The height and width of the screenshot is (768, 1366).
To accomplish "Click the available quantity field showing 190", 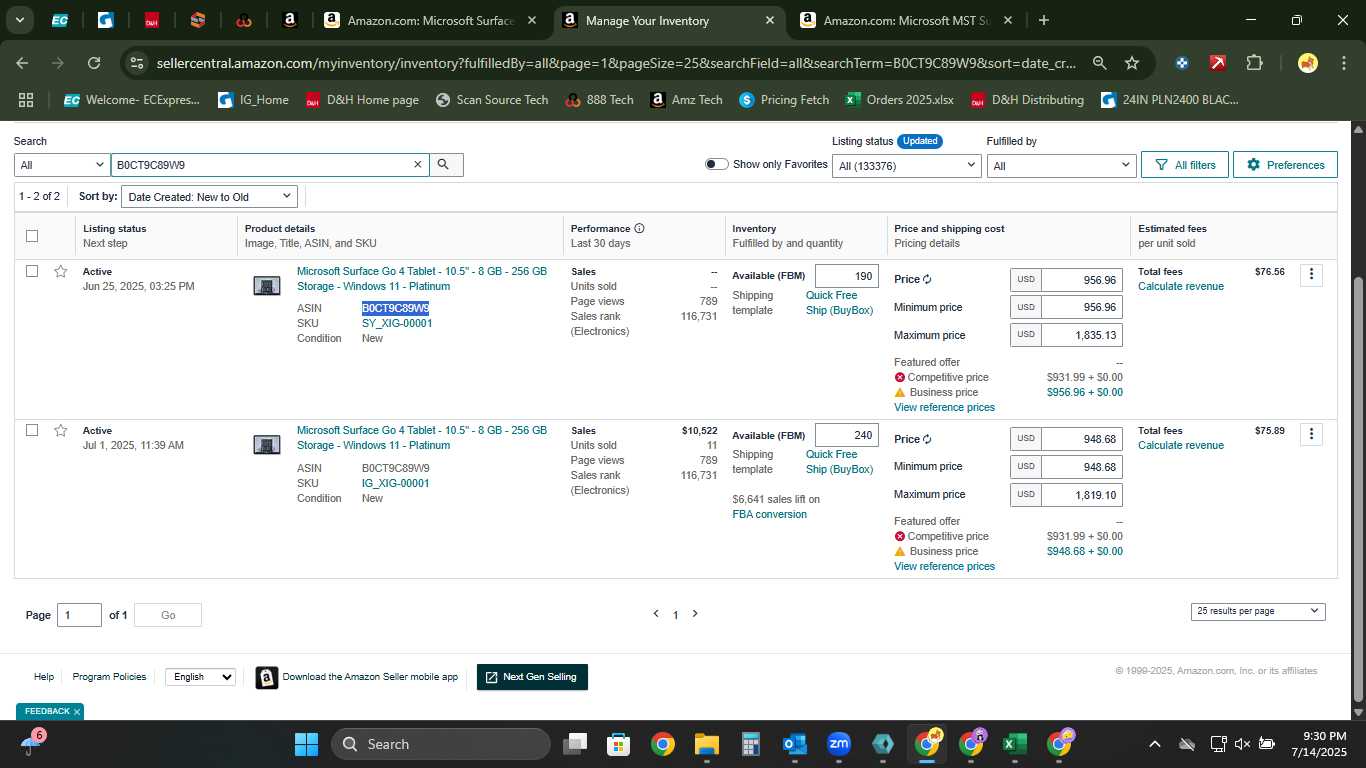I will click(847, 276).
